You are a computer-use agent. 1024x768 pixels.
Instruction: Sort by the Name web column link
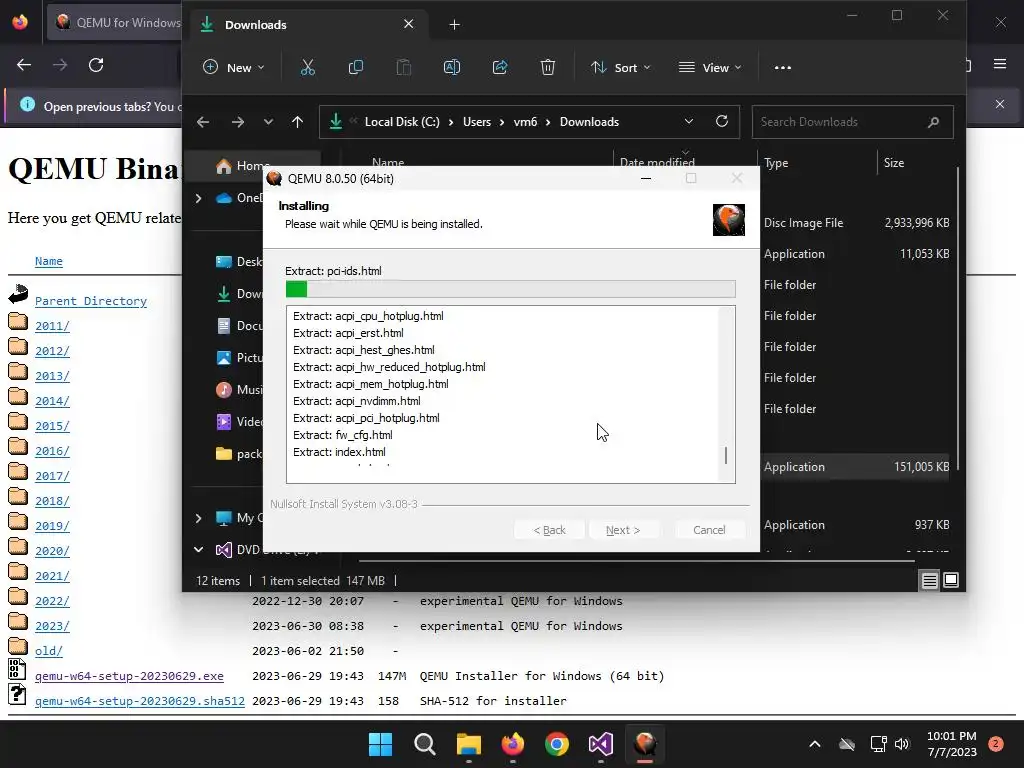click(x=48, y=261)
